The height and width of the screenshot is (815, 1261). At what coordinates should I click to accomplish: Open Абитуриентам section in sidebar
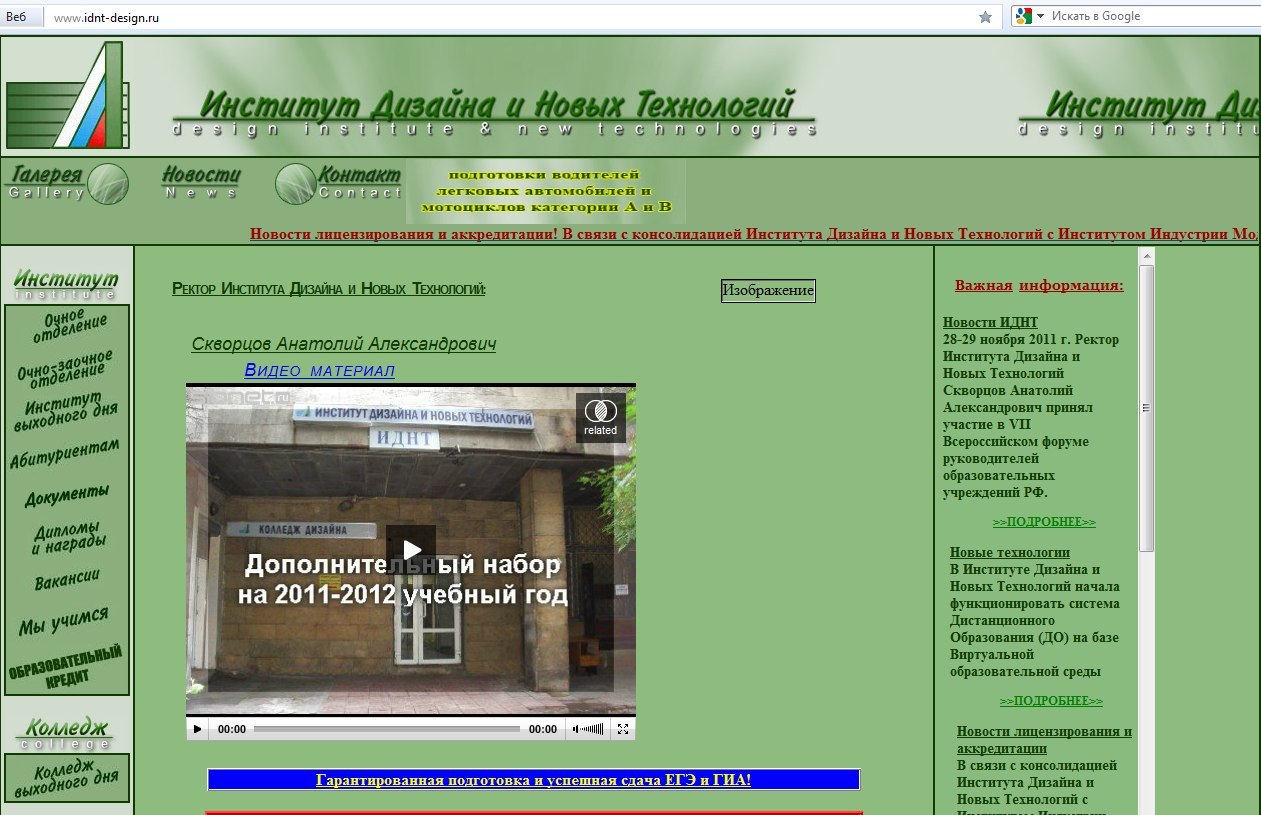coord(65,453)
